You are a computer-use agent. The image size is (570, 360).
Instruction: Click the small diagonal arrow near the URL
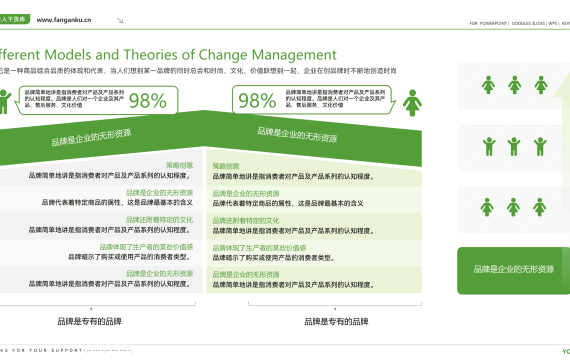120,20
